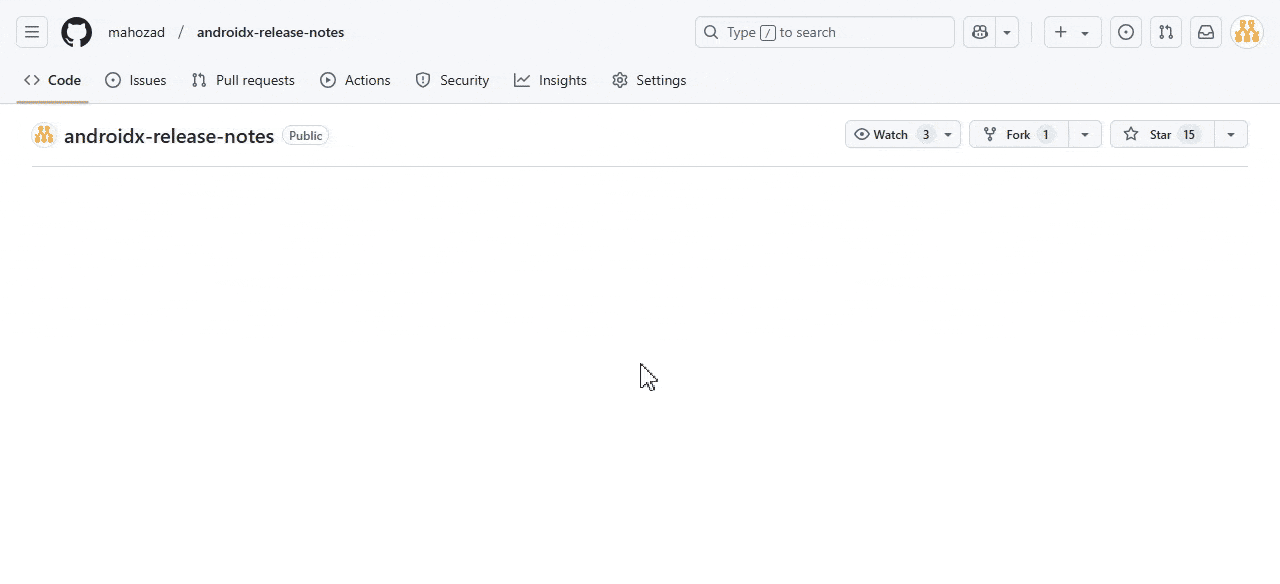Open the hamburger navigation menu

coord(32,32)
